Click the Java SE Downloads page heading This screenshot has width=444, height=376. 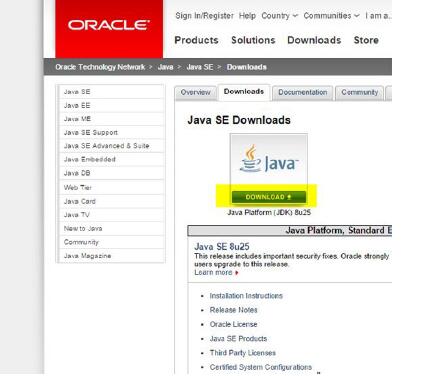pos(239,120)
